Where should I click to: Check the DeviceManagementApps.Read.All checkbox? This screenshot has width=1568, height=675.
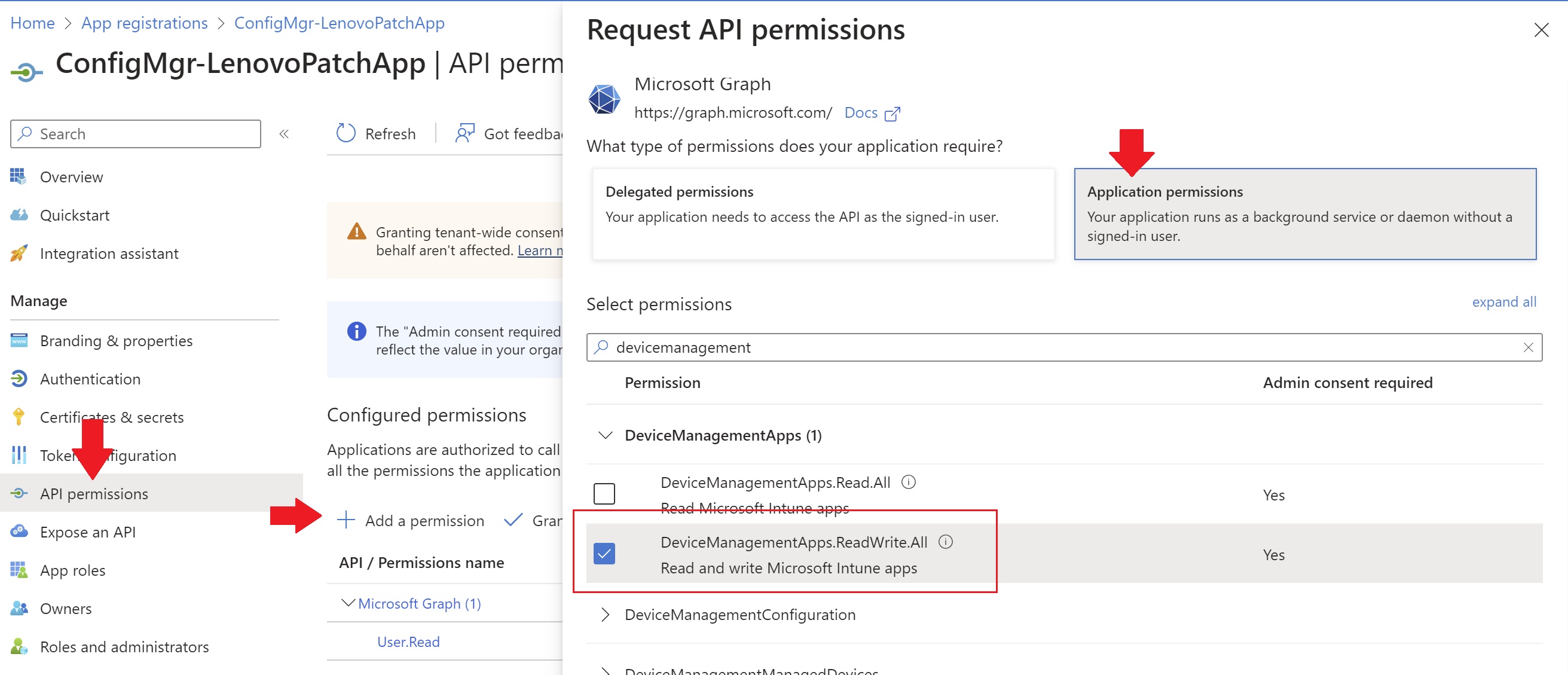coord(604,494)
